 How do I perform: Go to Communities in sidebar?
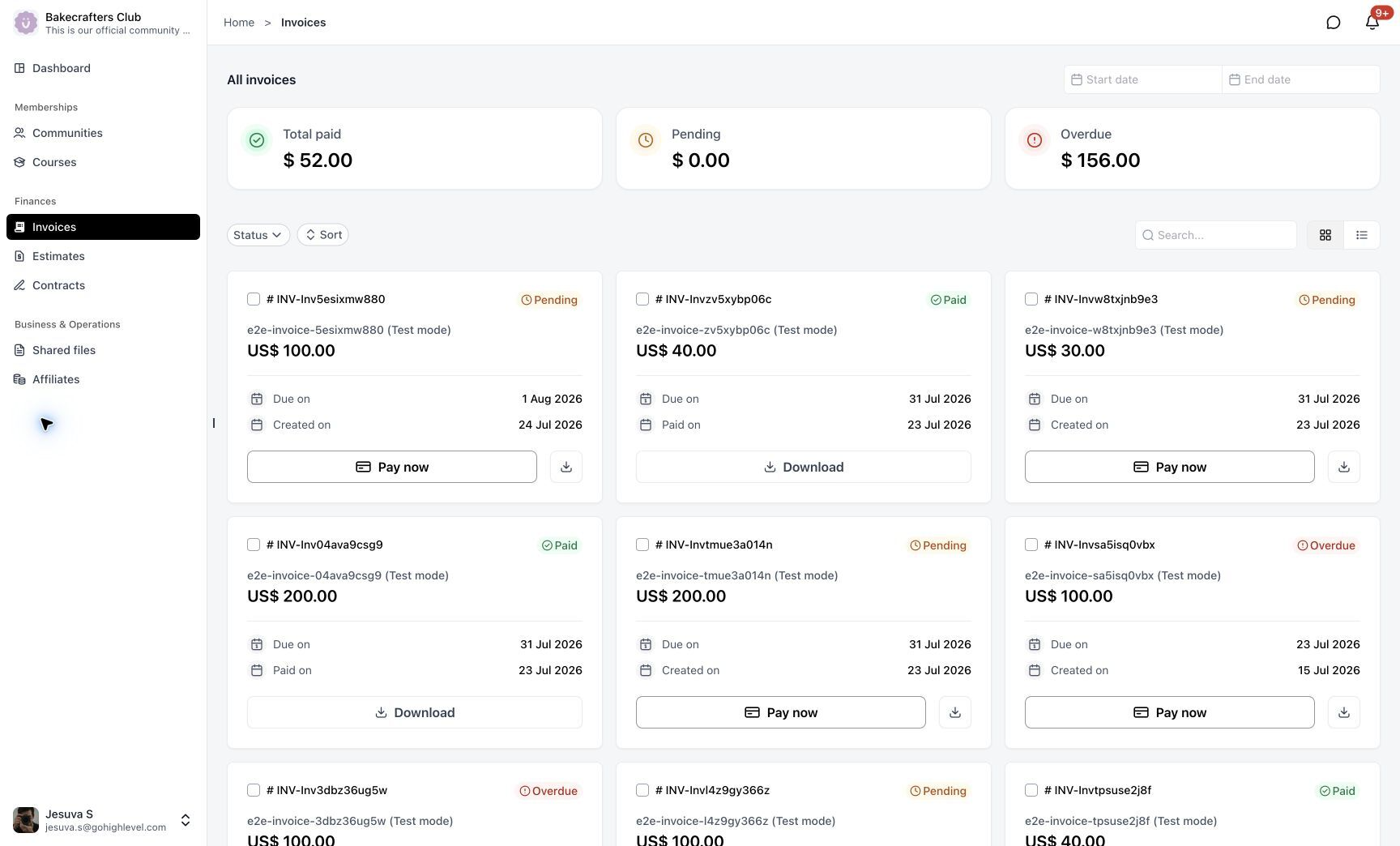click(x=103, y=133)
